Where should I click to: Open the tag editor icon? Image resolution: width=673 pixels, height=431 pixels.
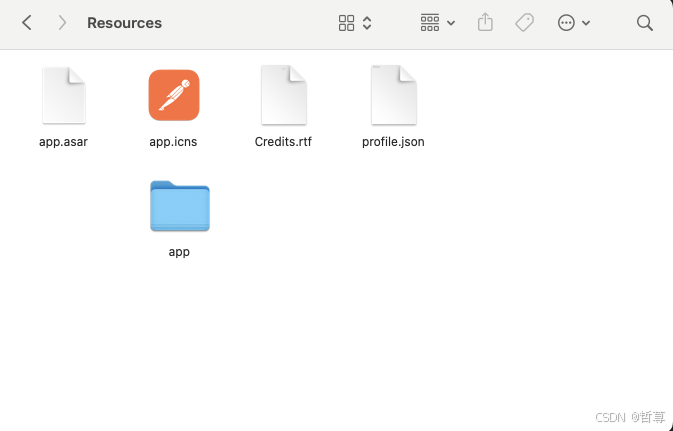coord(524,22)
